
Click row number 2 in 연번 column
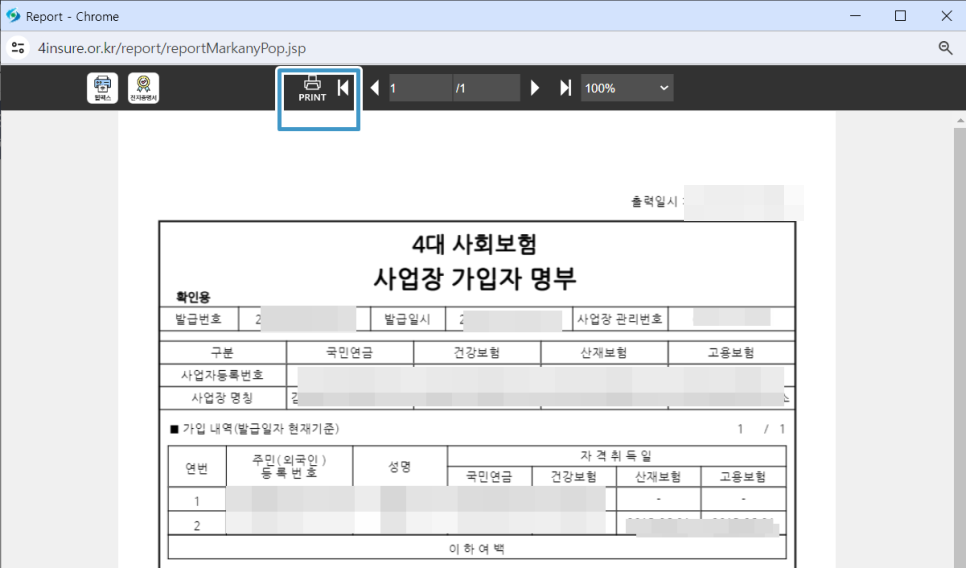pyautogui.click(x=197, y=525)
